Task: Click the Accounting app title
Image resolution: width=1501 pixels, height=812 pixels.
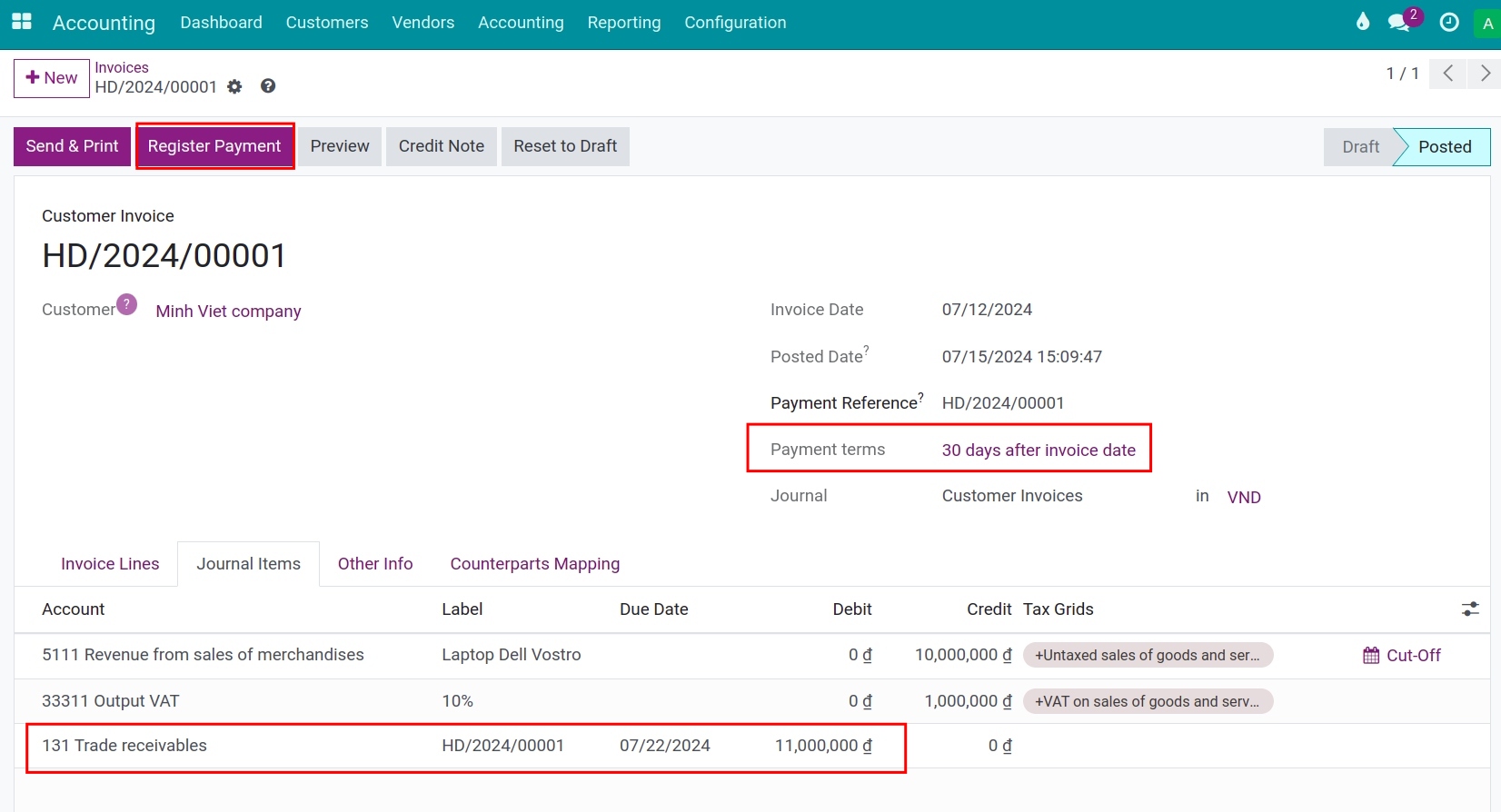Action: 104,23
